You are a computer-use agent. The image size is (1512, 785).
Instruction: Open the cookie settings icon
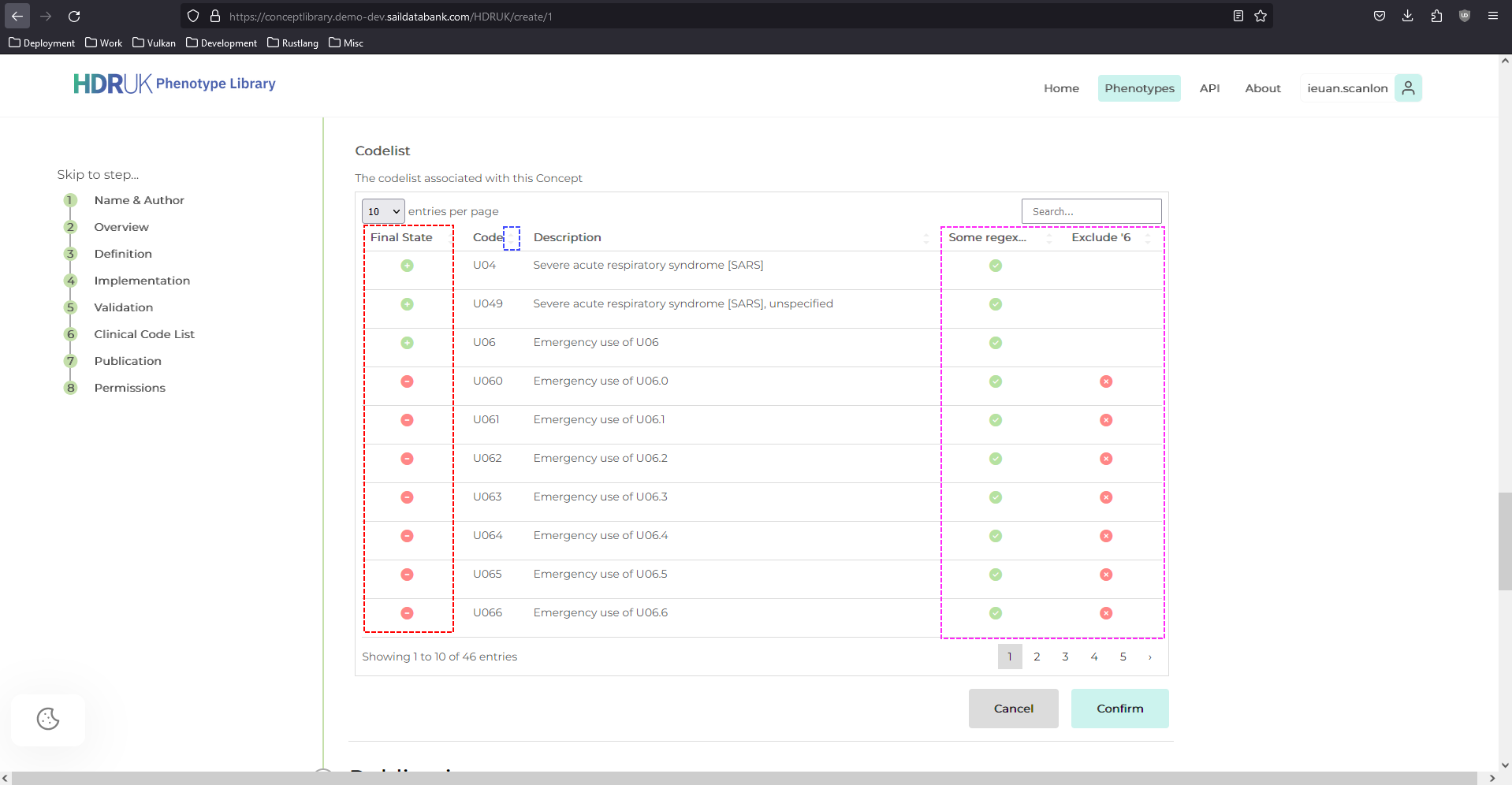tap(48, 719)
